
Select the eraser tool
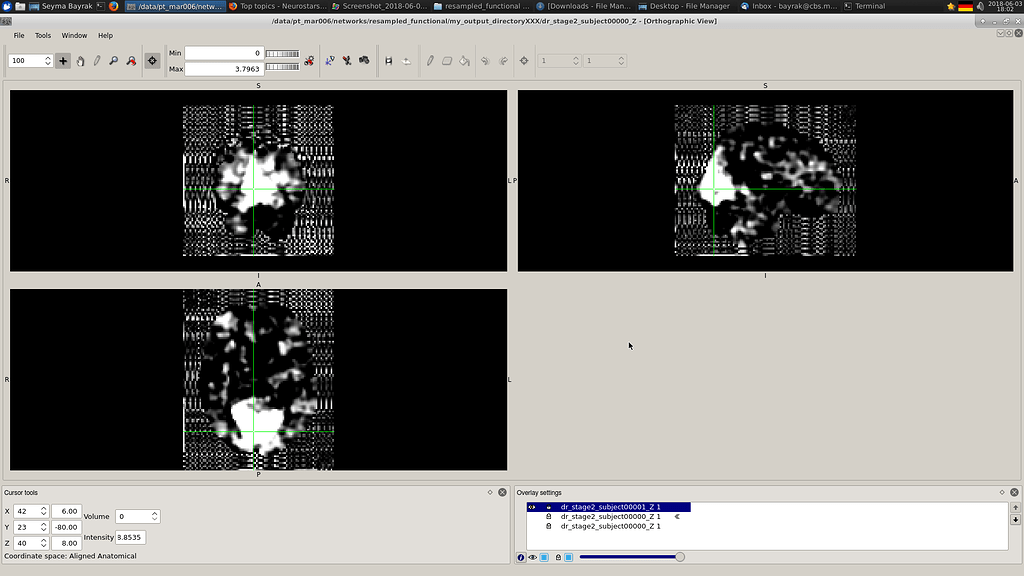click(x=446, y=60)
